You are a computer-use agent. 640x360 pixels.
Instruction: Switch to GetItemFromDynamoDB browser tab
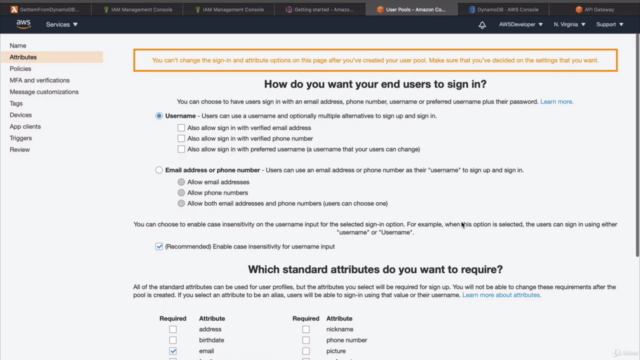click(46, 9)
